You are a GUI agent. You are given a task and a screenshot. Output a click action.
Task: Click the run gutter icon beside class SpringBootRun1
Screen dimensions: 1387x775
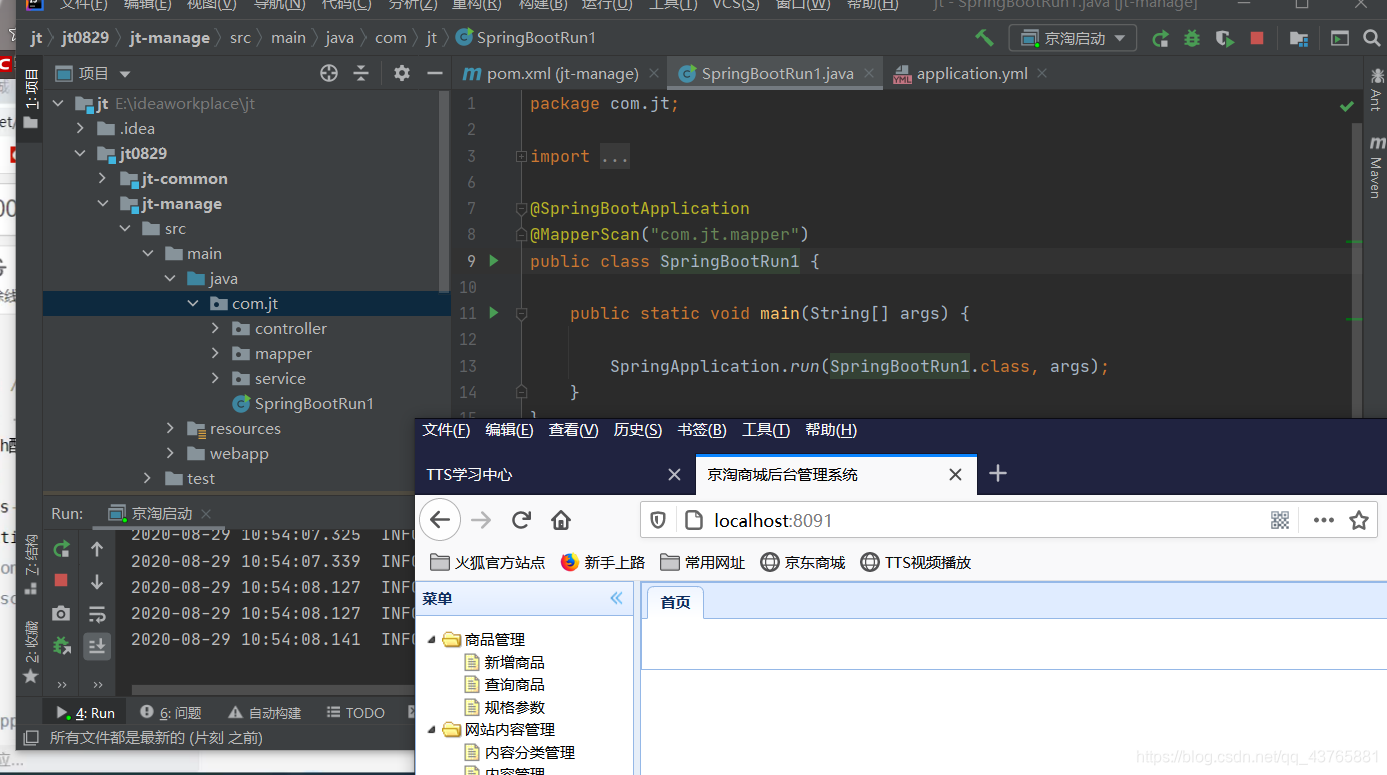point(493,261)
